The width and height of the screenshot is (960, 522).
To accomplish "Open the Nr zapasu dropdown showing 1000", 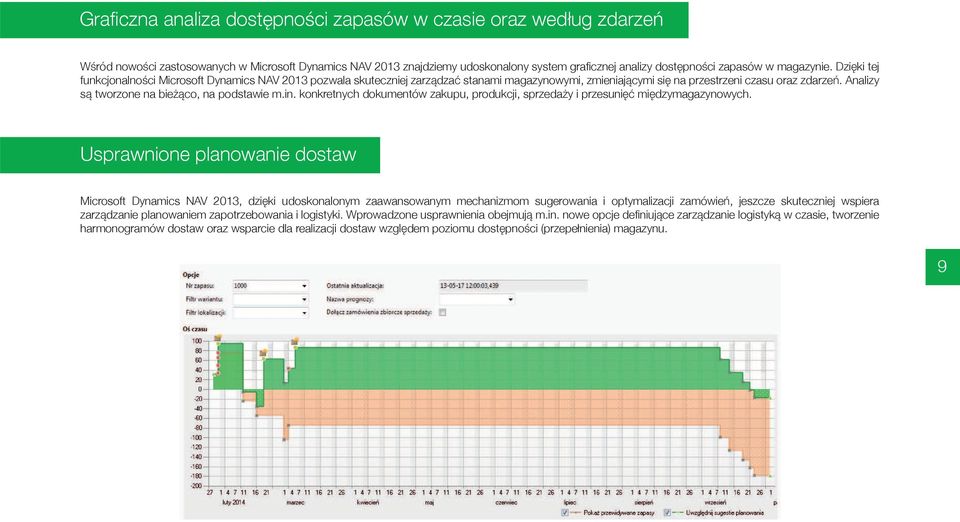I will (x=270, y=286).
